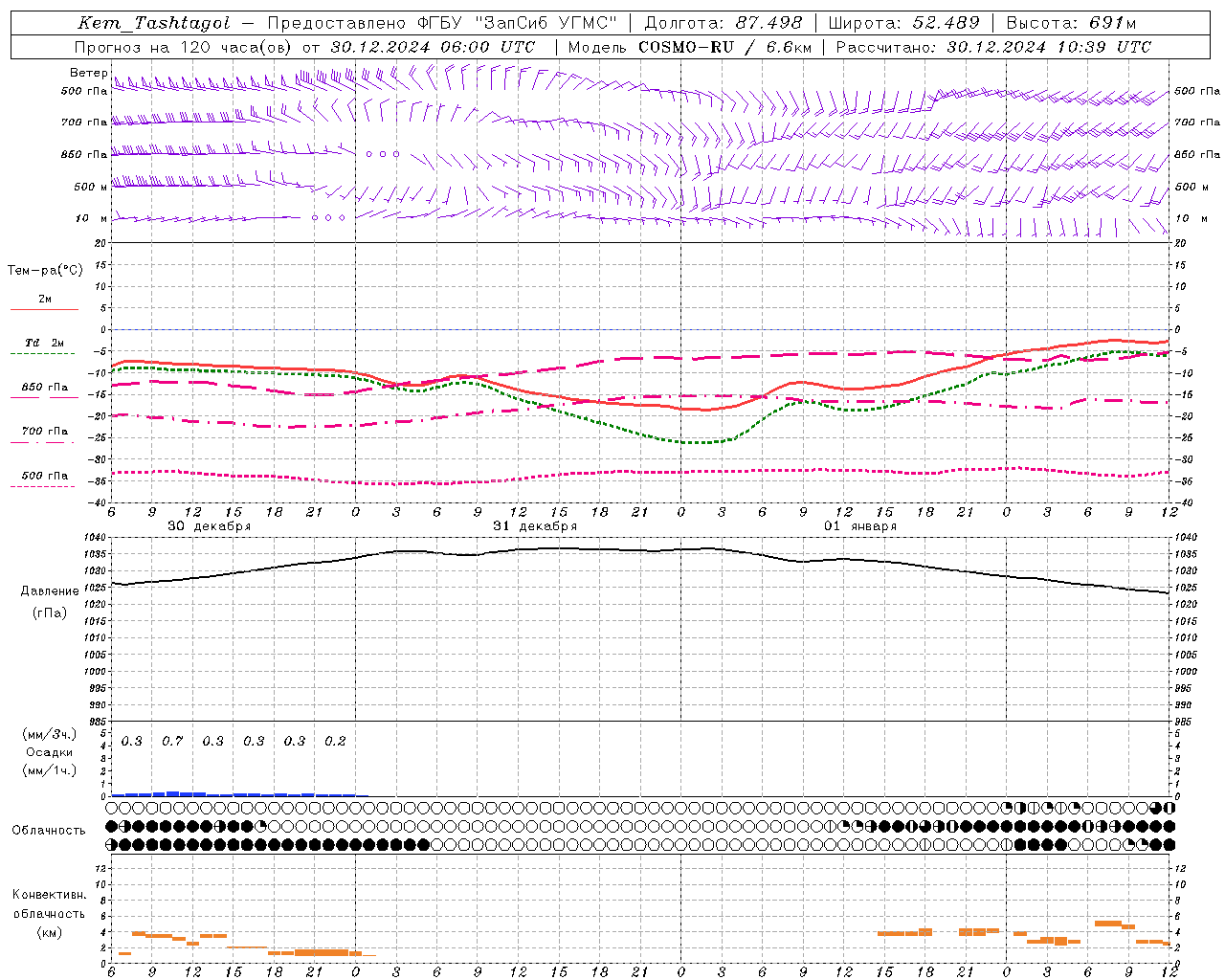Select the date label 30 декабря
1225x980 pixels.
pos(210,526)
